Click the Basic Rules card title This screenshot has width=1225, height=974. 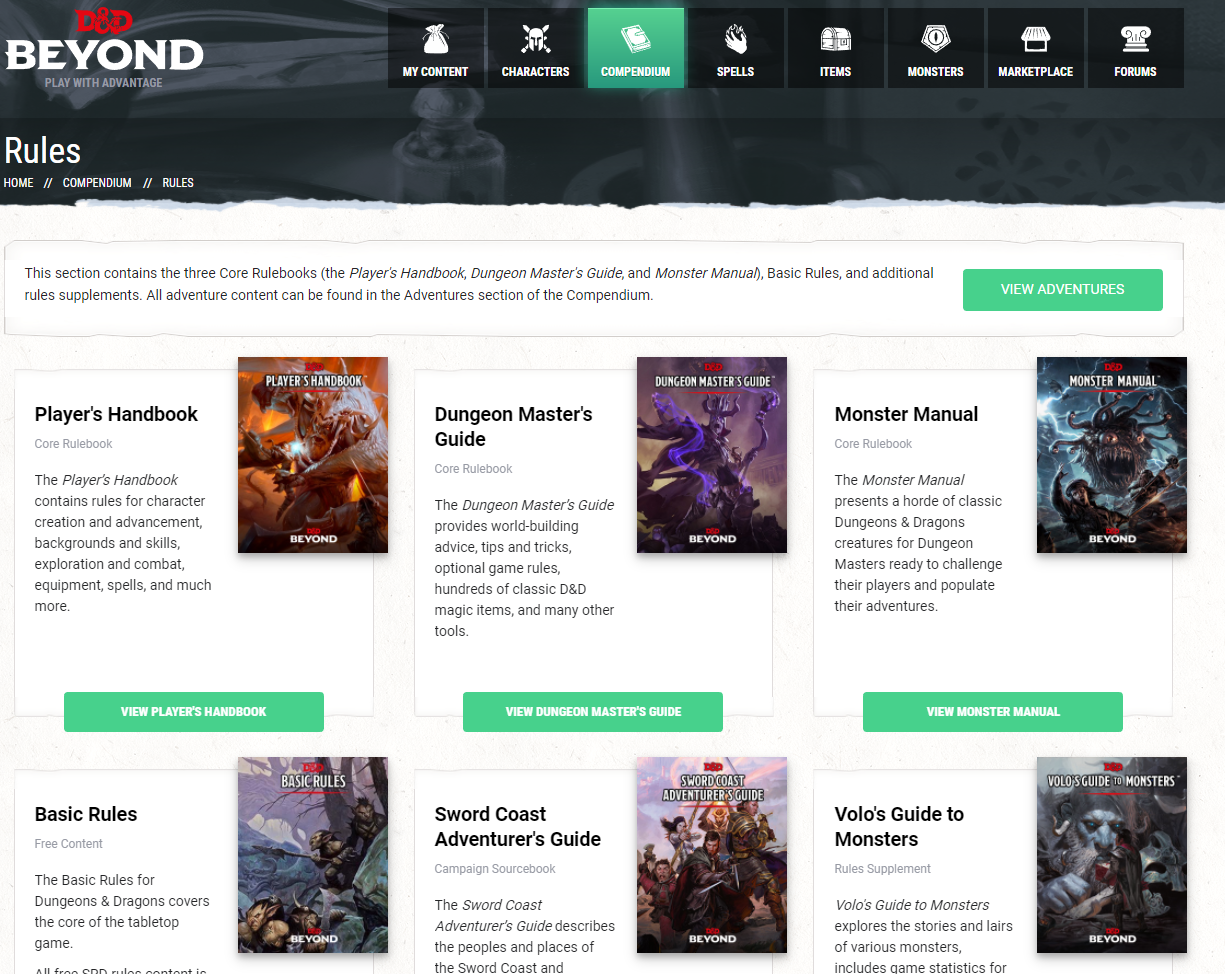(86, 814)
